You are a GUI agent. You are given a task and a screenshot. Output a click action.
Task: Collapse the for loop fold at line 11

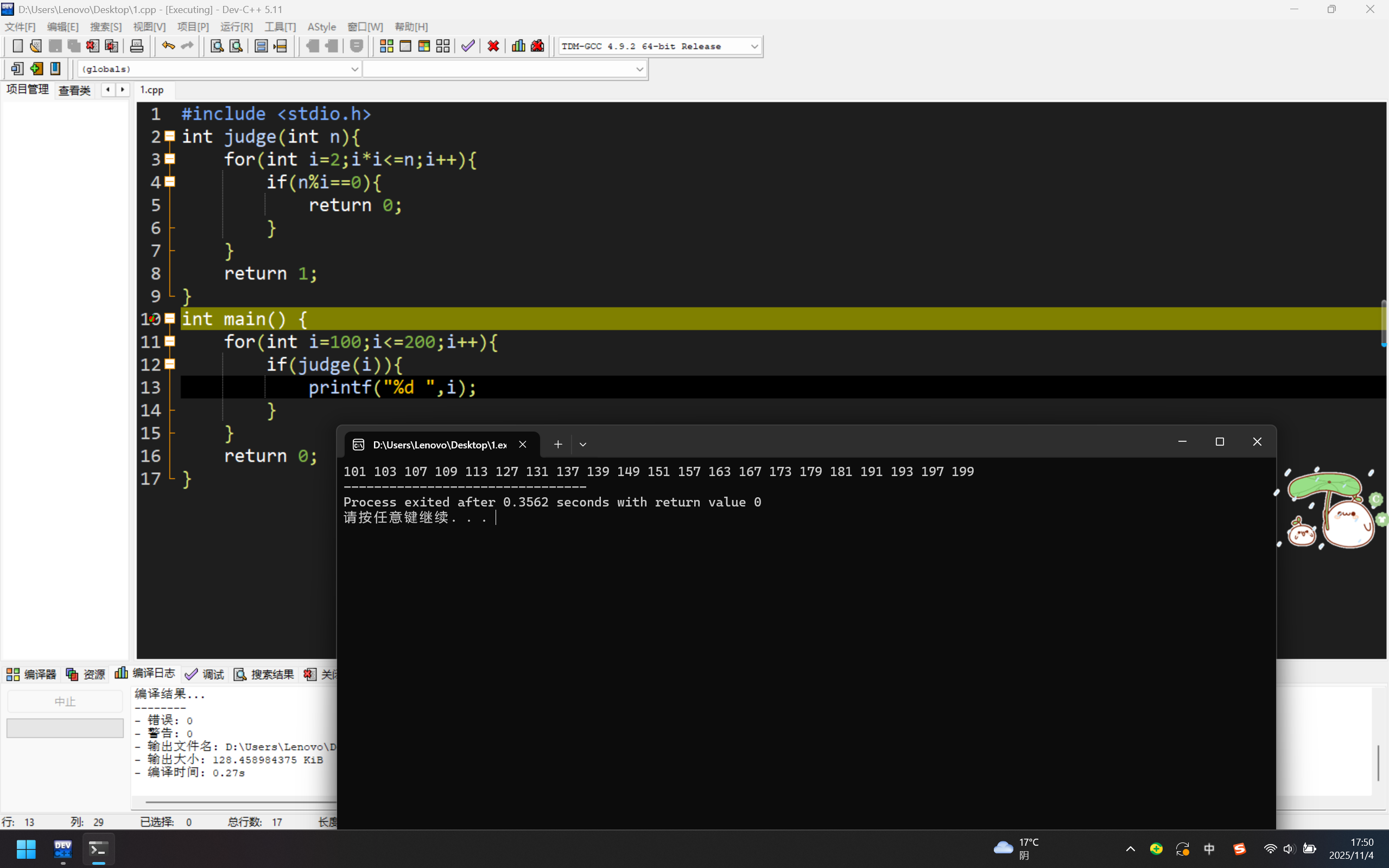coord(170,341)
